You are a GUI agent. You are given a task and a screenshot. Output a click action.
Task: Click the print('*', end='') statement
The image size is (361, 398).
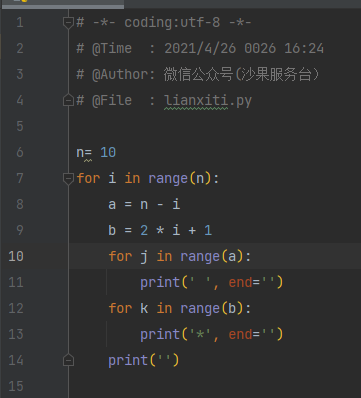click(x=211, y=335)
